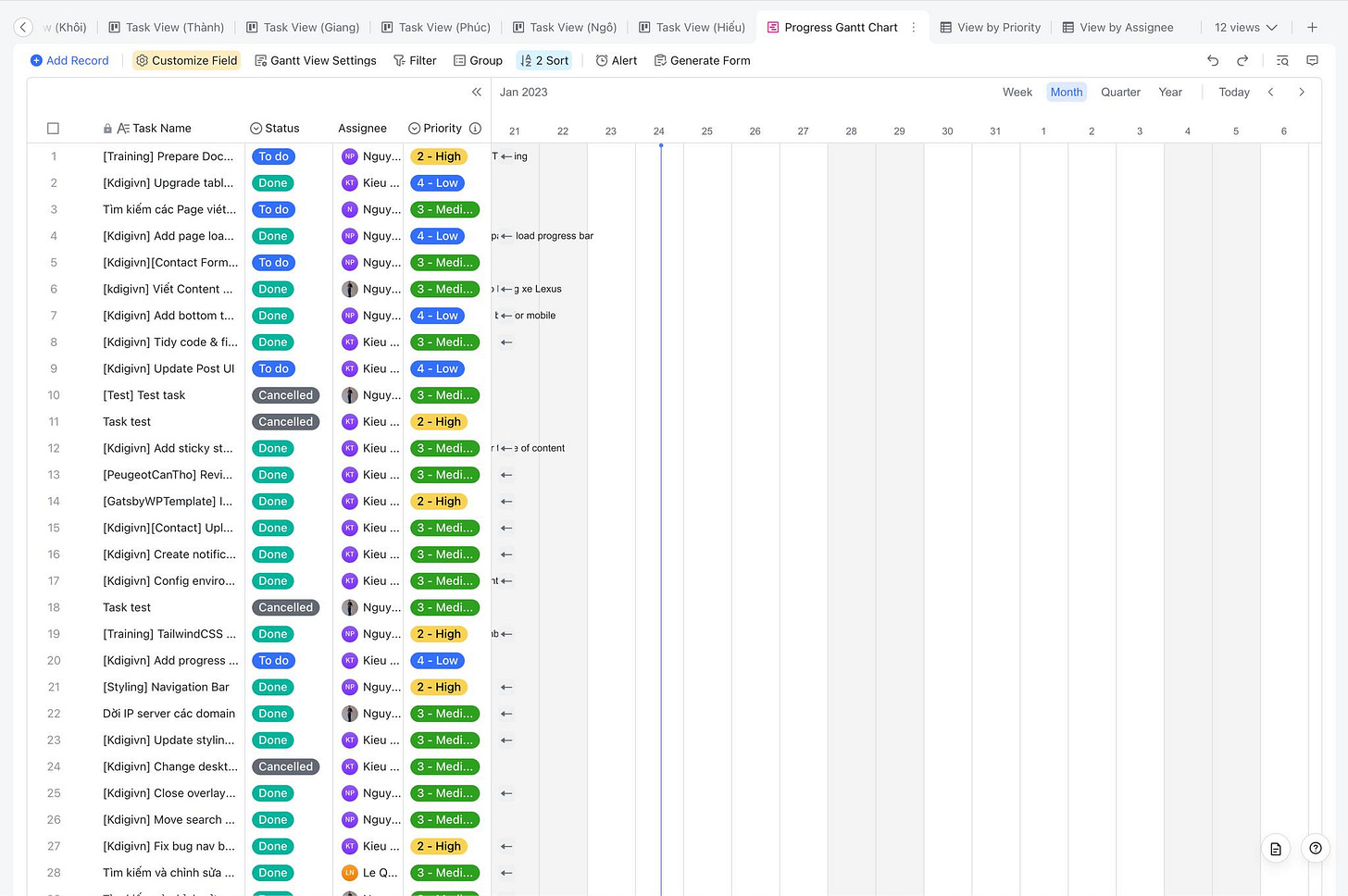Click the 'Jan 2023' timeline label
Screen dimensions: 1348x896
tap(524, 92)
